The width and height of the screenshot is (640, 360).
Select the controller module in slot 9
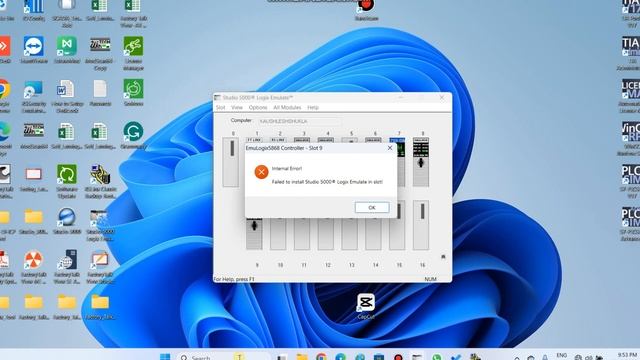[x=254, y=233]
